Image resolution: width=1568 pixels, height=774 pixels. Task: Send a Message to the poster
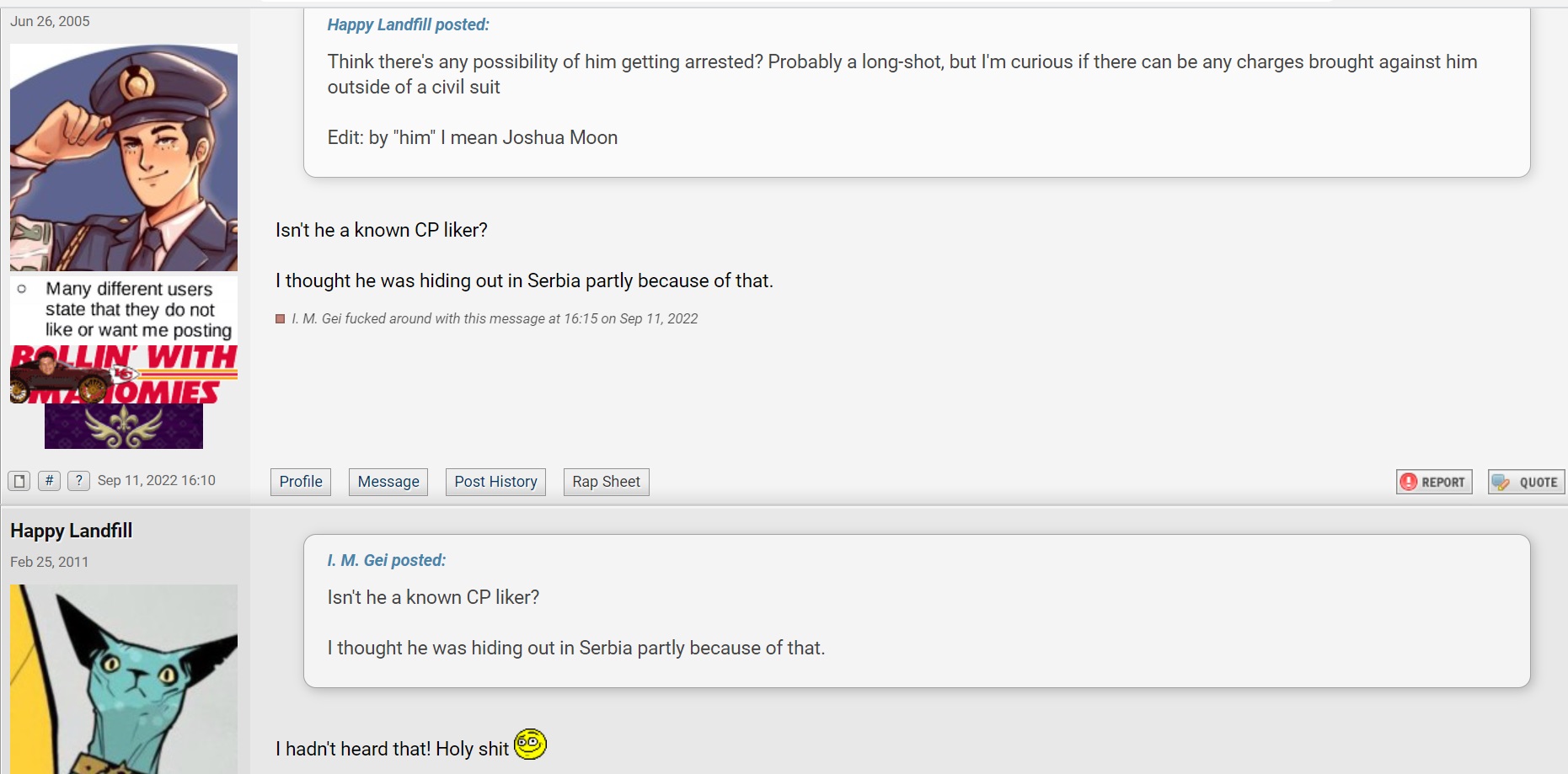388,482
